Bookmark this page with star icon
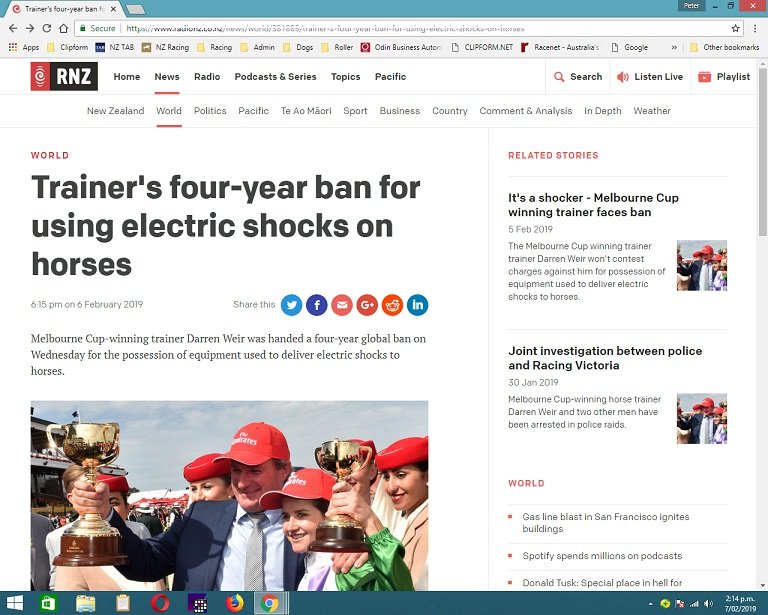The image size is (768, 615). pos(735,29)
